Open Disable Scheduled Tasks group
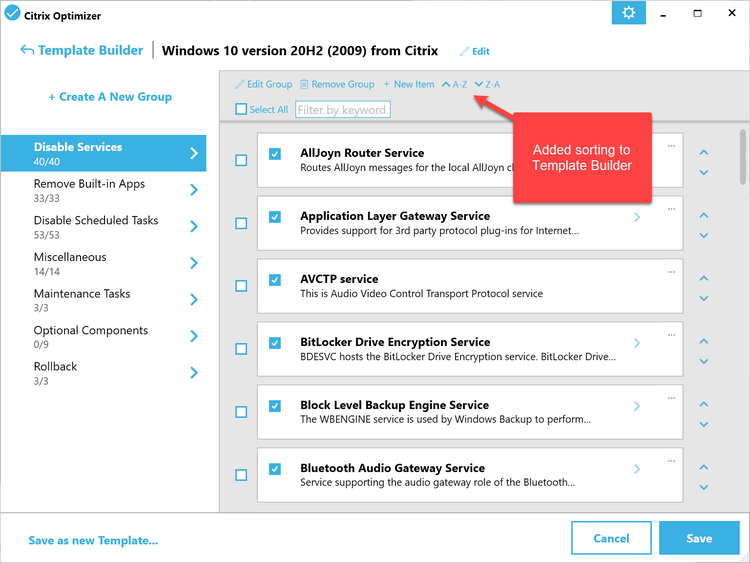750x563 pixels. pyautogui.click(x=103, y=226)
